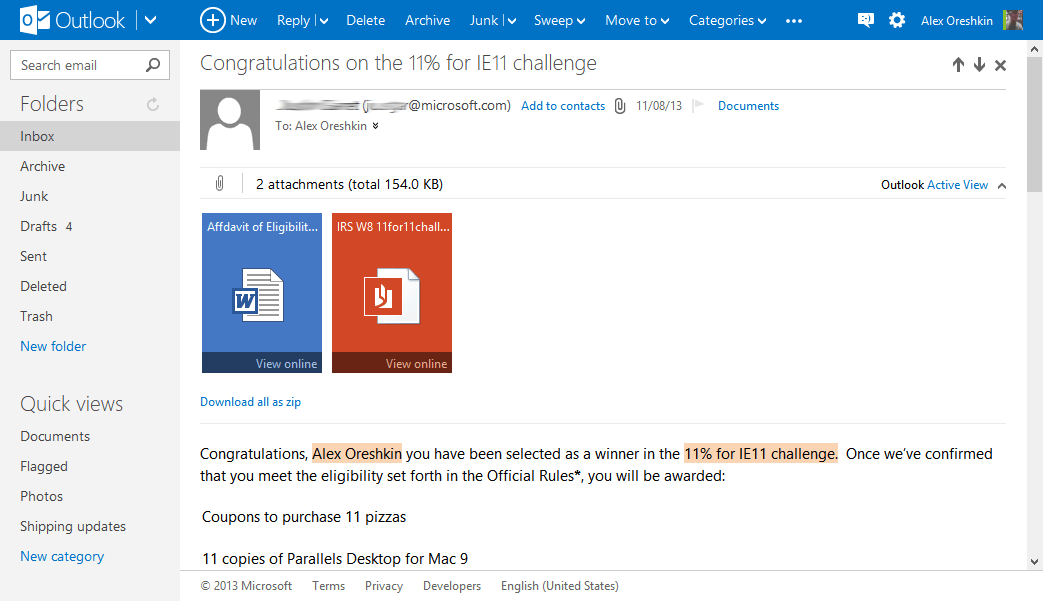Collapse the attachments Active View panel
This screenshot has height=601, width=1043.
click(1002, 185)
